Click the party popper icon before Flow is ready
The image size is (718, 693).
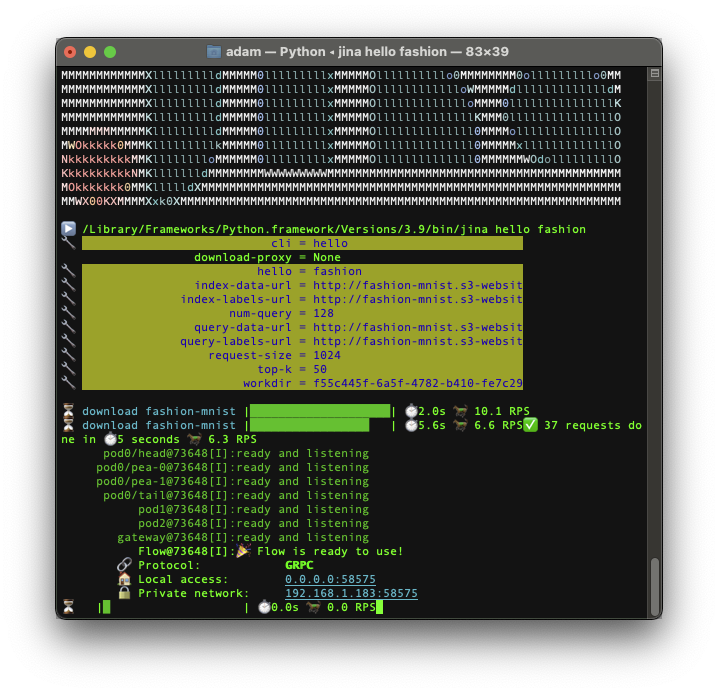(x=243, y=551)
